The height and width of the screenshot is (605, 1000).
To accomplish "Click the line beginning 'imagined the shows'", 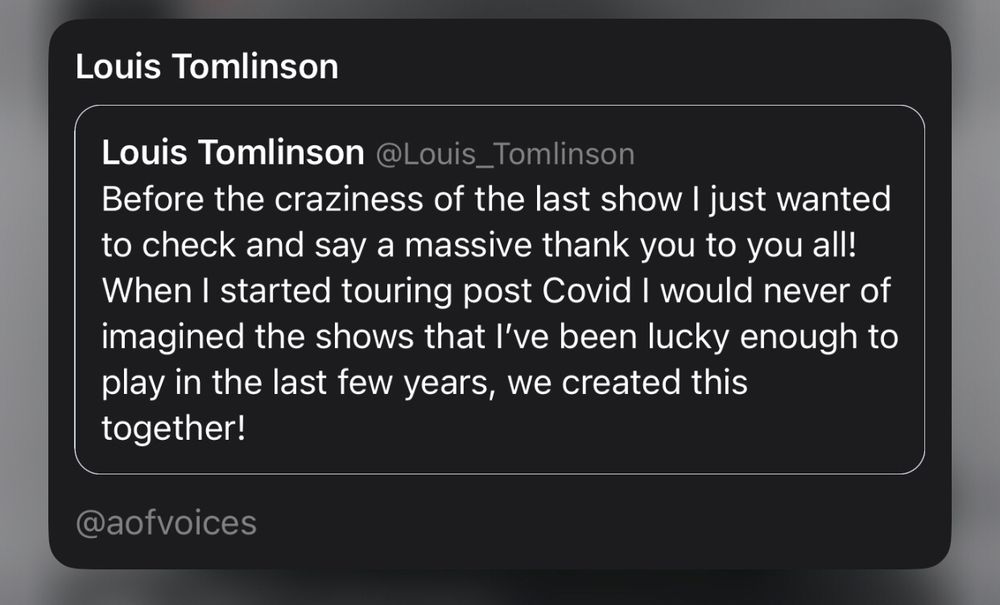I will coord(499,337).
